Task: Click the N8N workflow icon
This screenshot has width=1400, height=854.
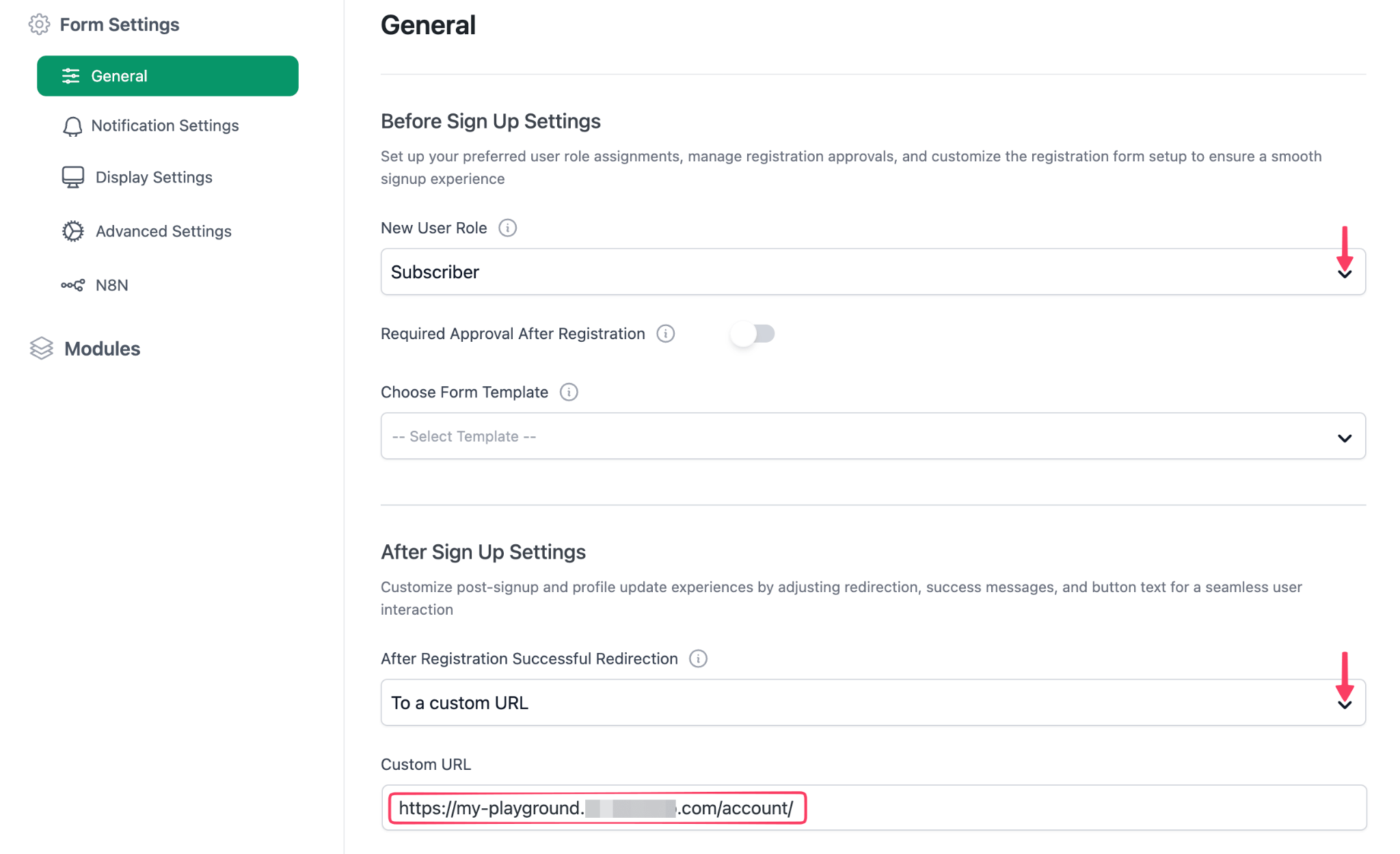Action: point(72,285)
